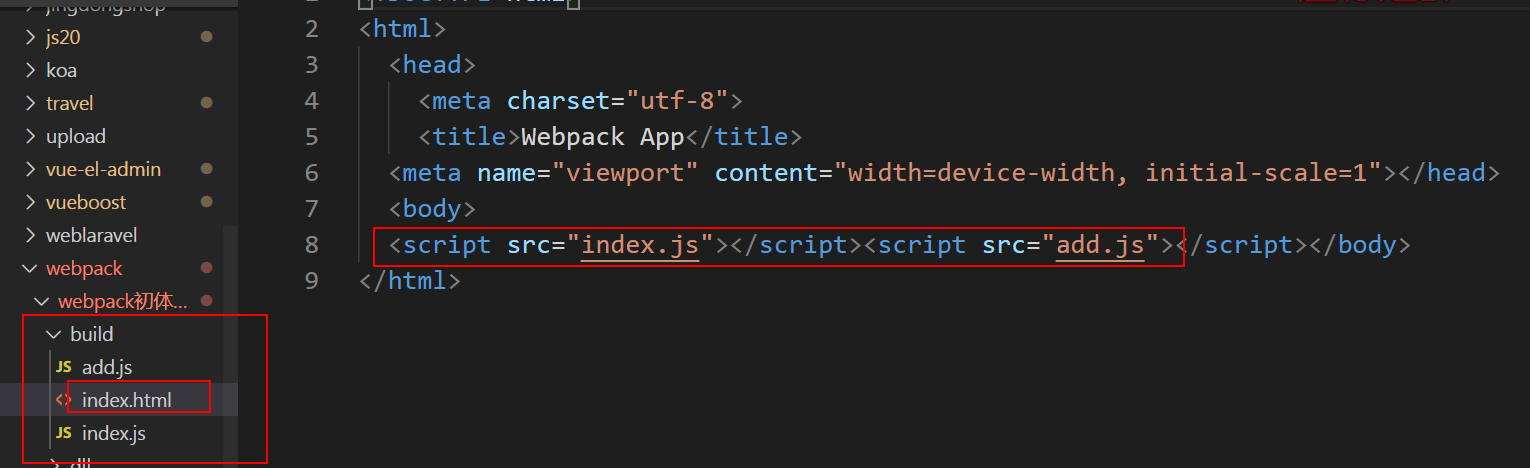The width and height of the screenshot is (1530, 468).
Task: Click the status dot beside the webpack folder
Action: coord(207,268)
